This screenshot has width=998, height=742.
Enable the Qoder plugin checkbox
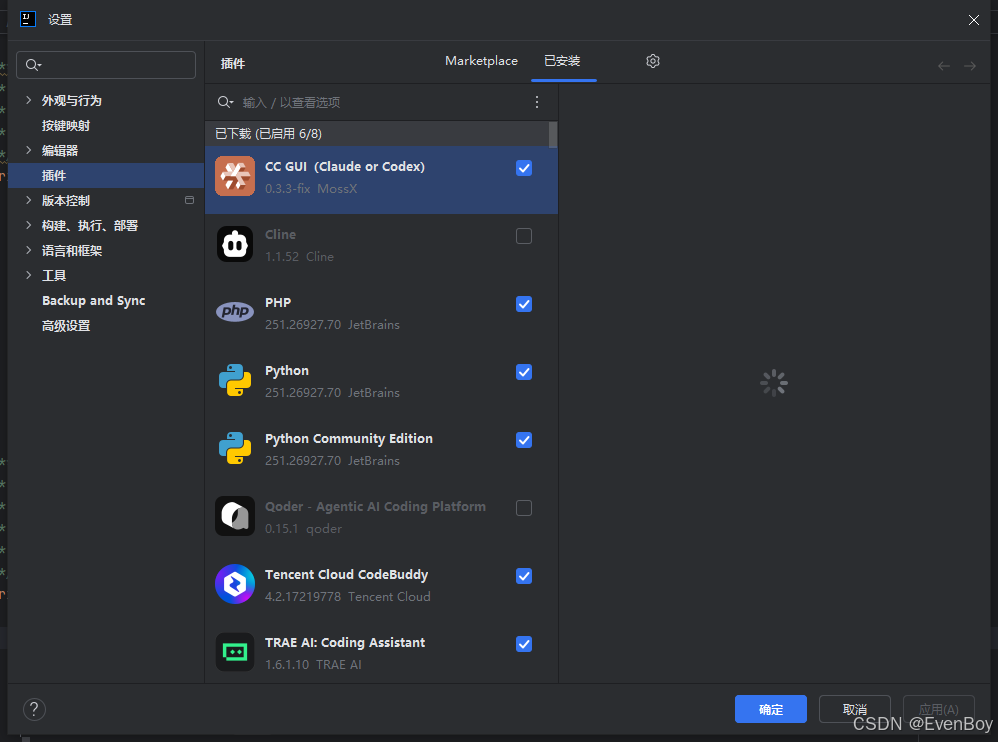[524, 508]
